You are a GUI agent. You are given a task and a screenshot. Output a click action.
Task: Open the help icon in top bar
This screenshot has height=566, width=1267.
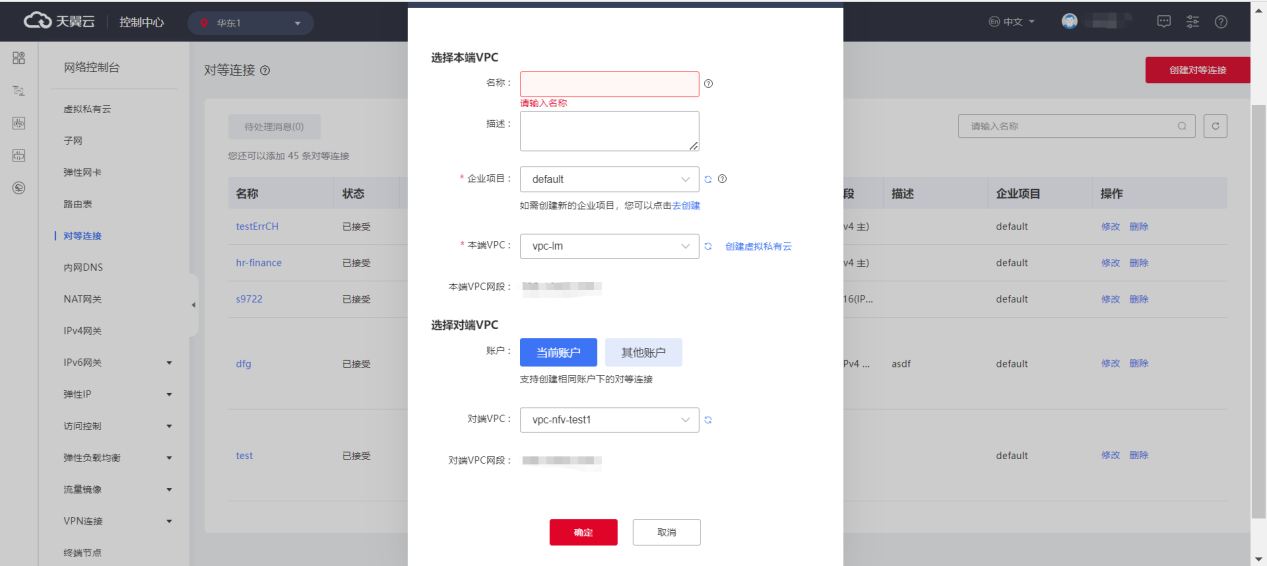pos(1221,22)
